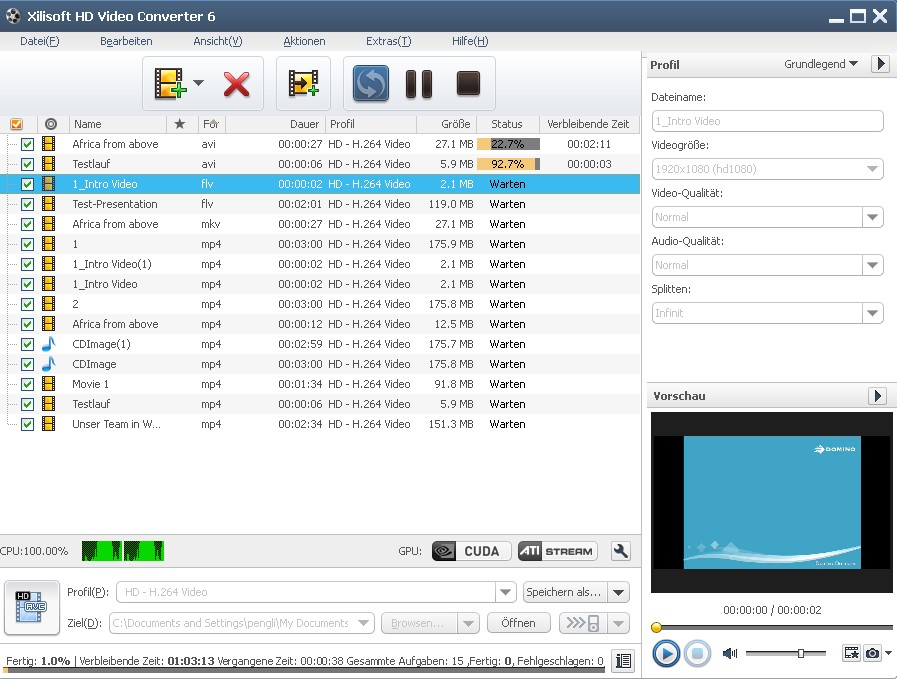Open the Add File dropdown arrow
This screenshot has height=679, width=897.
[x=199, y=83]
